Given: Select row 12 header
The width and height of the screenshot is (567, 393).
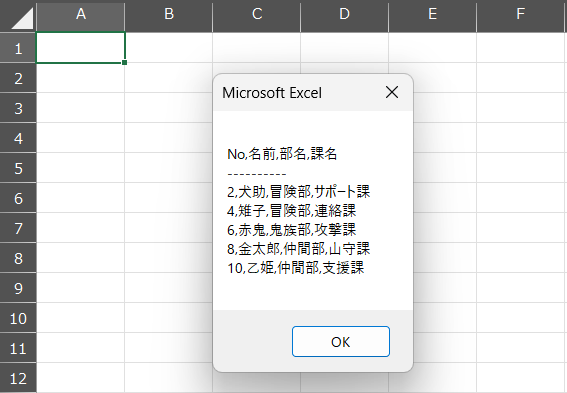Looking at the screenshot, I should pos(18,378).
